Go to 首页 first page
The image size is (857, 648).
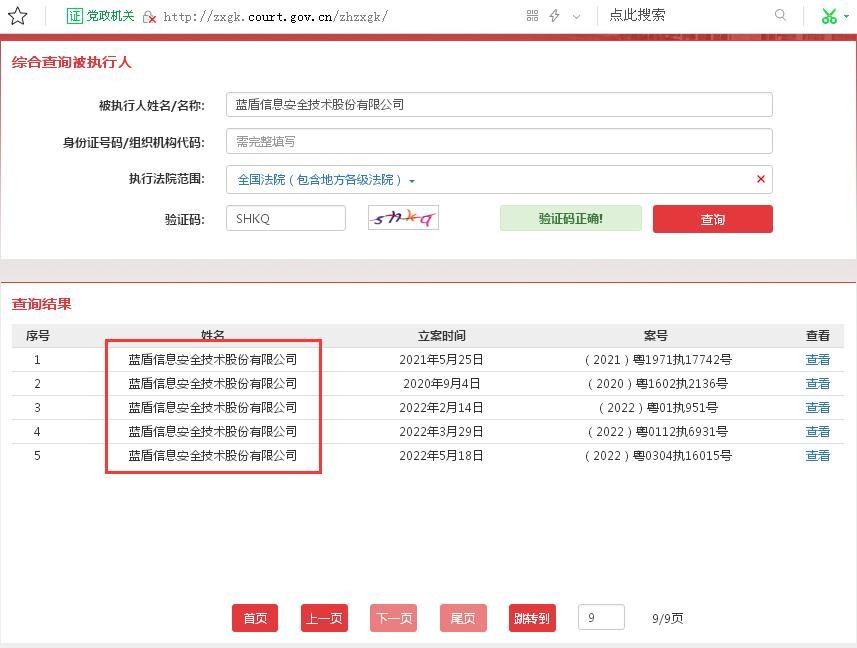click(255, 618)
